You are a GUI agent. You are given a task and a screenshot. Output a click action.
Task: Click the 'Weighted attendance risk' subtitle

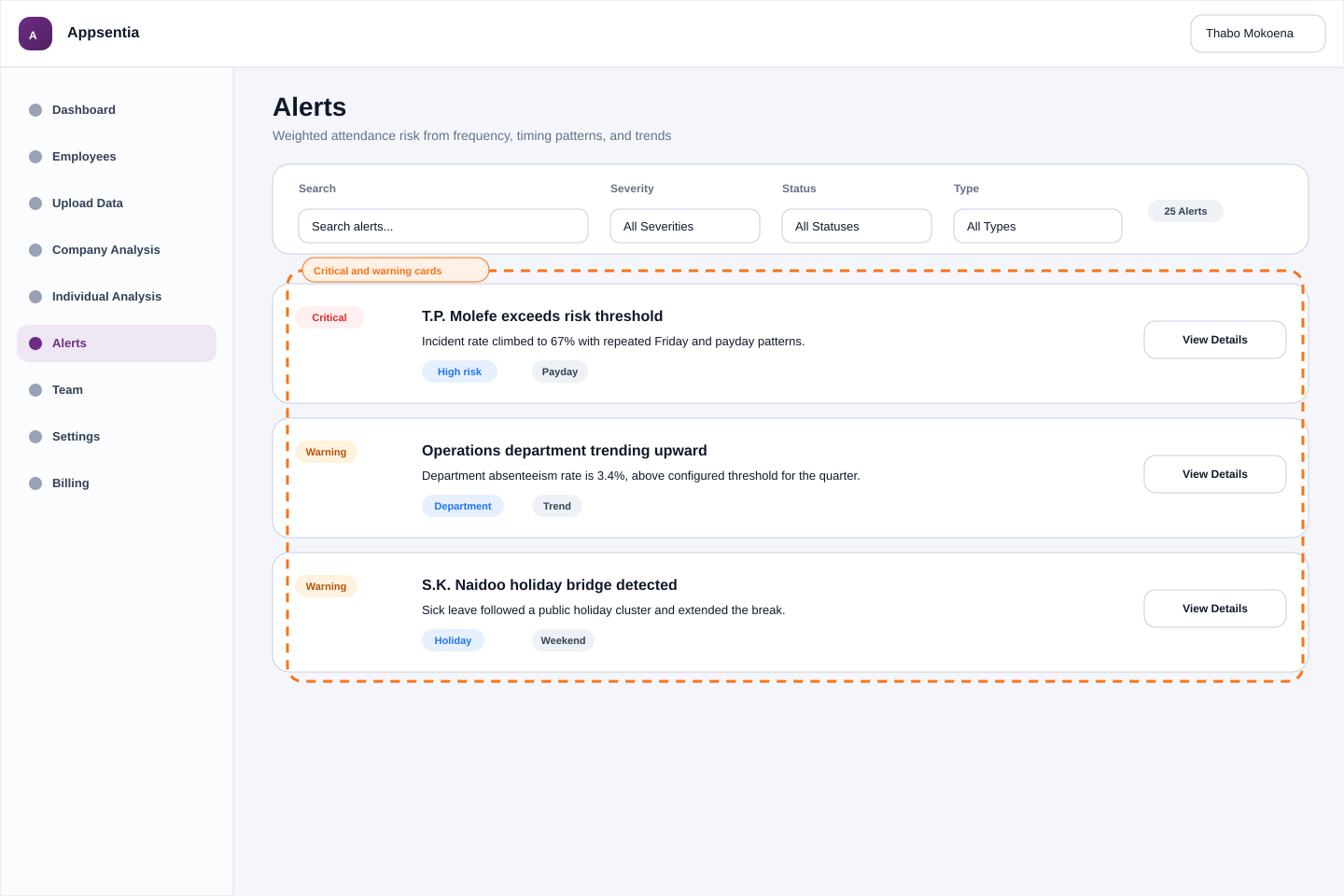coord(471,136)
